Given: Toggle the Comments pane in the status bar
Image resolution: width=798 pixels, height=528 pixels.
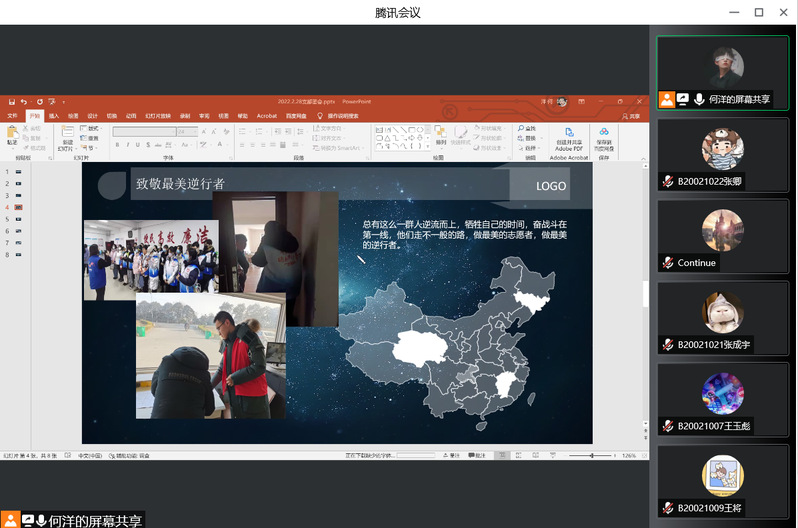Looking at the screenshot, I should [476, 455].
